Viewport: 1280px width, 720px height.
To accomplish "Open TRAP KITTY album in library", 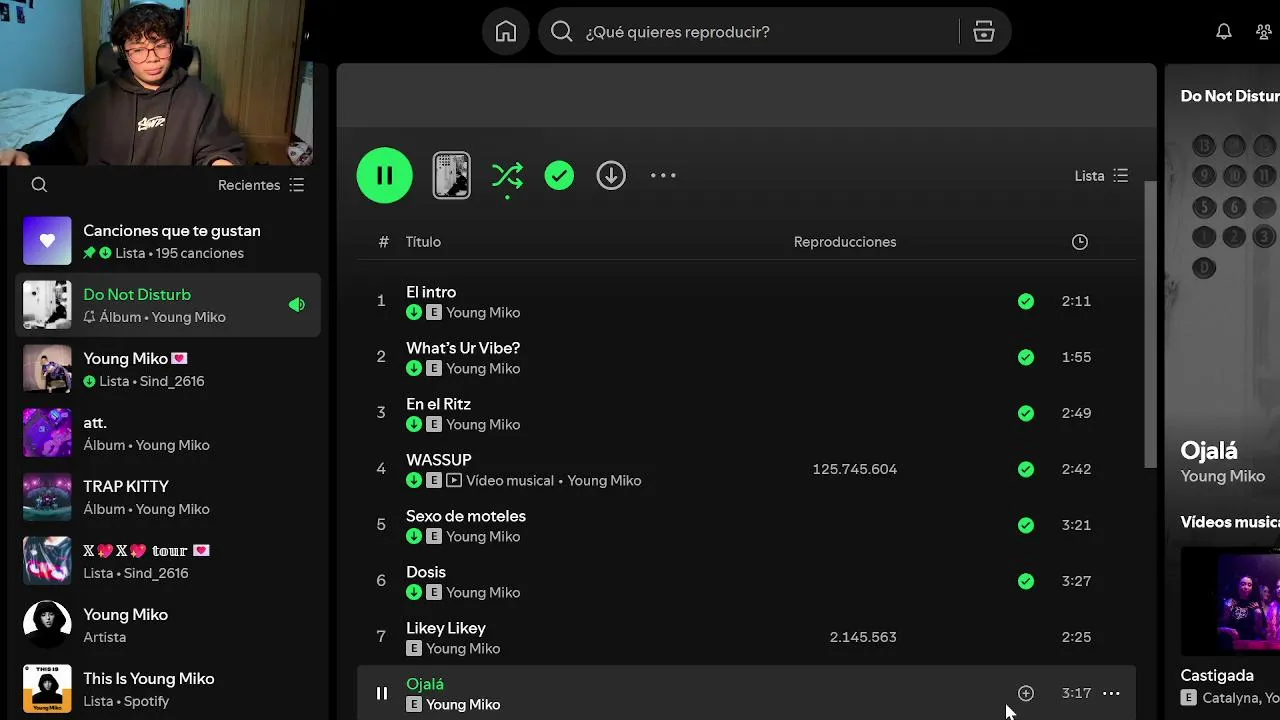I will pos(168,497).
